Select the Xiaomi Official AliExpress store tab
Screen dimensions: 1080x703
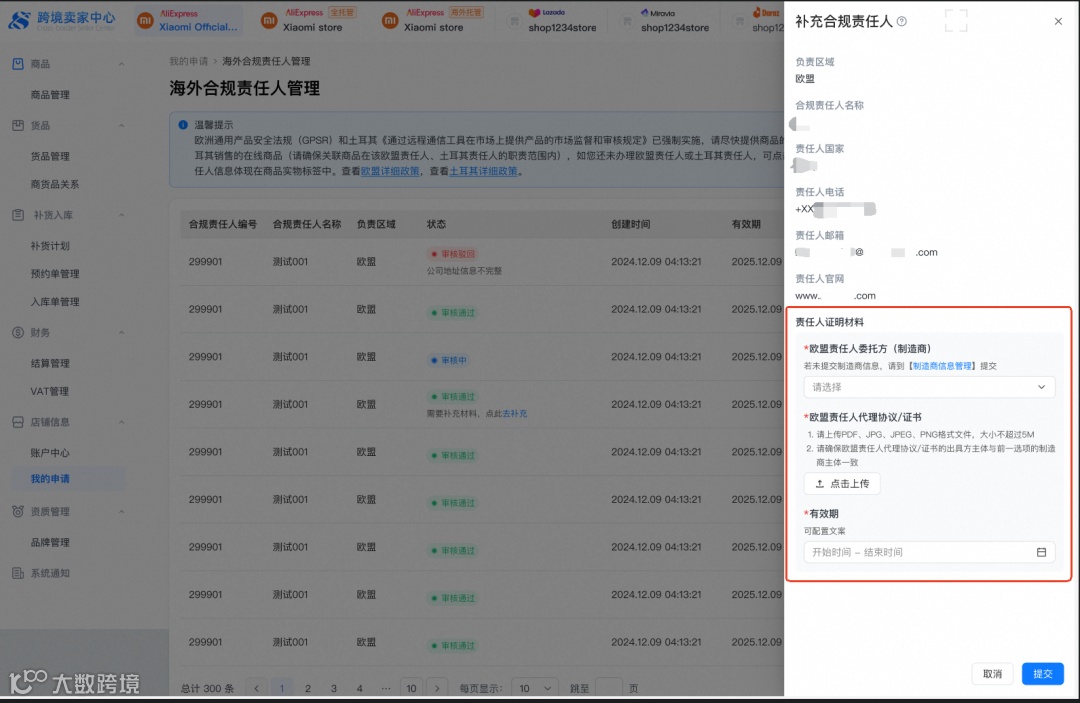pyautogui.click(x=187, y=21)
